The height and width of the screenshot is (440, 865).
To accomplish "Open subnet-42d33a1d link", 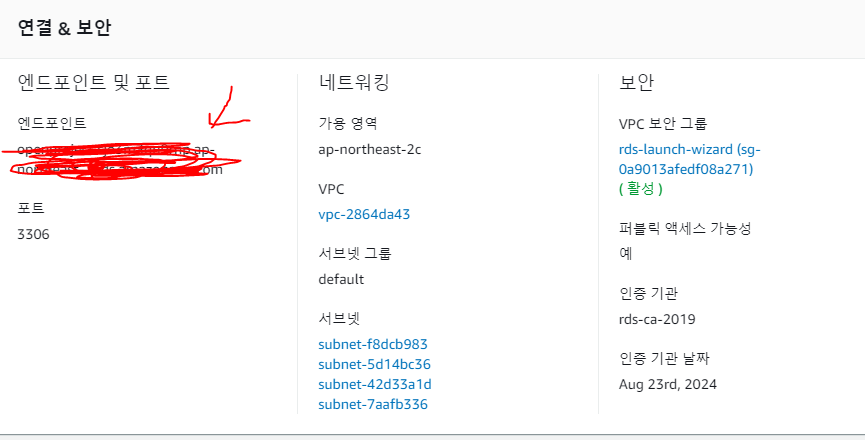I will [375, 384].
